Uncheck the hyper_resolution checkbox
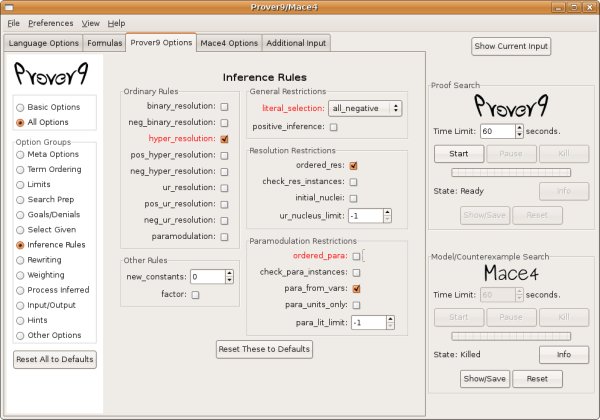The image size is (600, 420). pos(224,139)
